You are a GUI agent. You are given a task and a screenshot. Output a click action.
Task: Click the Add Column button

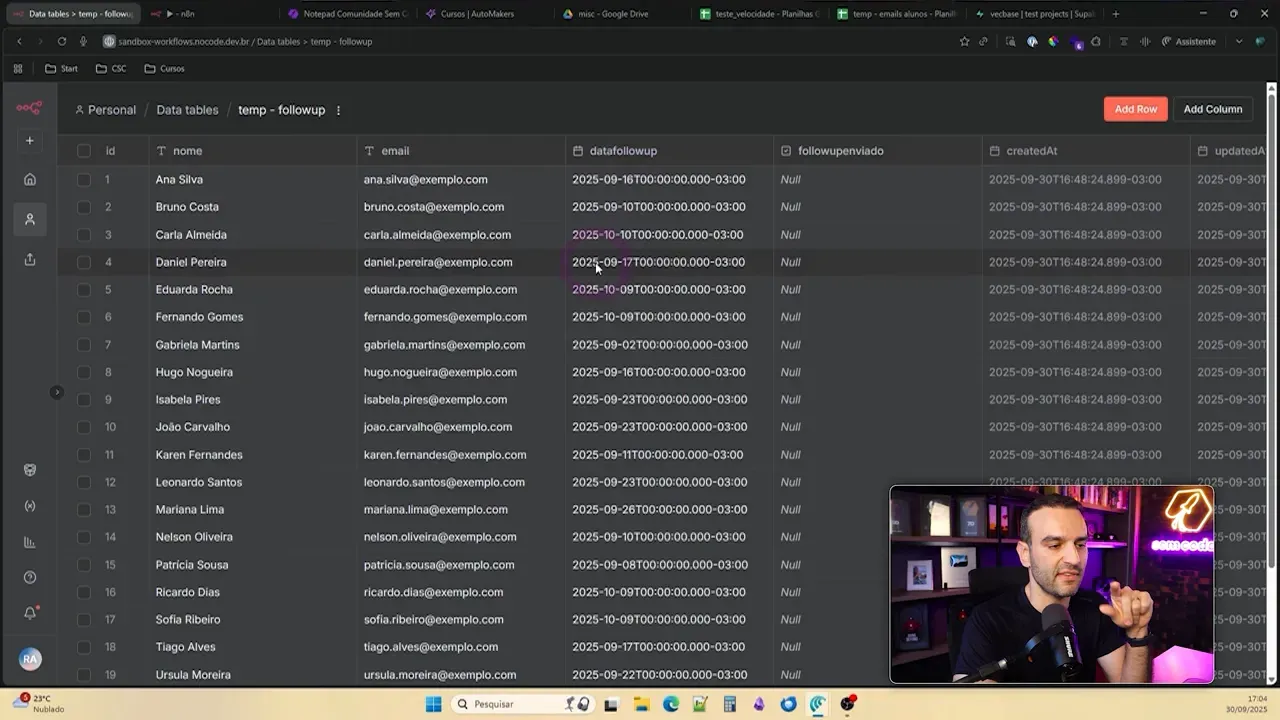1212,109
